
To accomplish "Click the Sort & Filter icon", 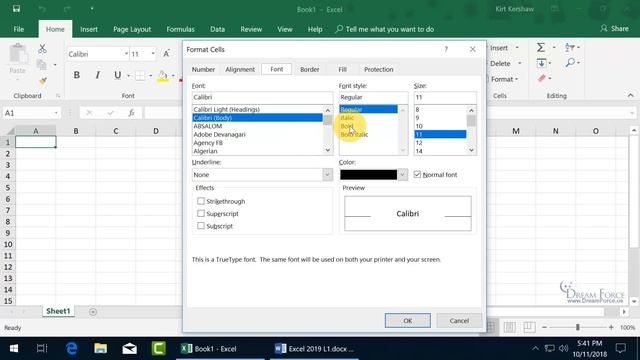I will coord(570,47).
